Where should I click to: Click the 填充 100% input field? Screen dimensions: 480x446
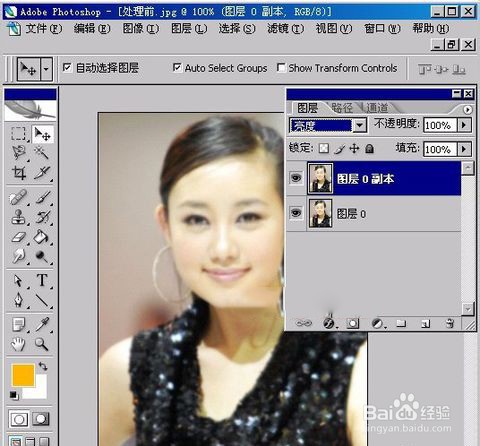point(440,149)
